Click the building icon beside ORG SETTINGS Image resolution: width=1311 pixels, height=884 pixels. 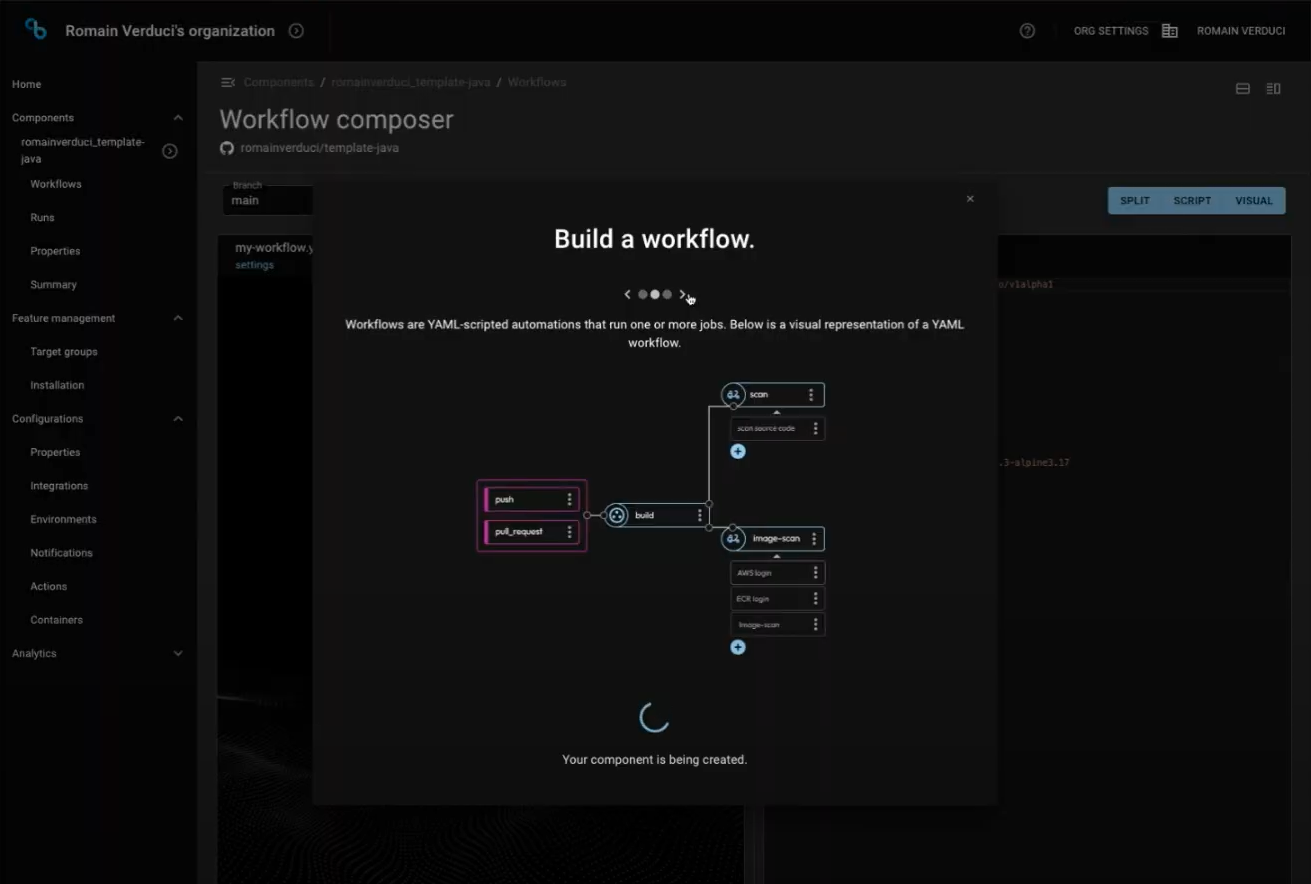[1169, 31]
